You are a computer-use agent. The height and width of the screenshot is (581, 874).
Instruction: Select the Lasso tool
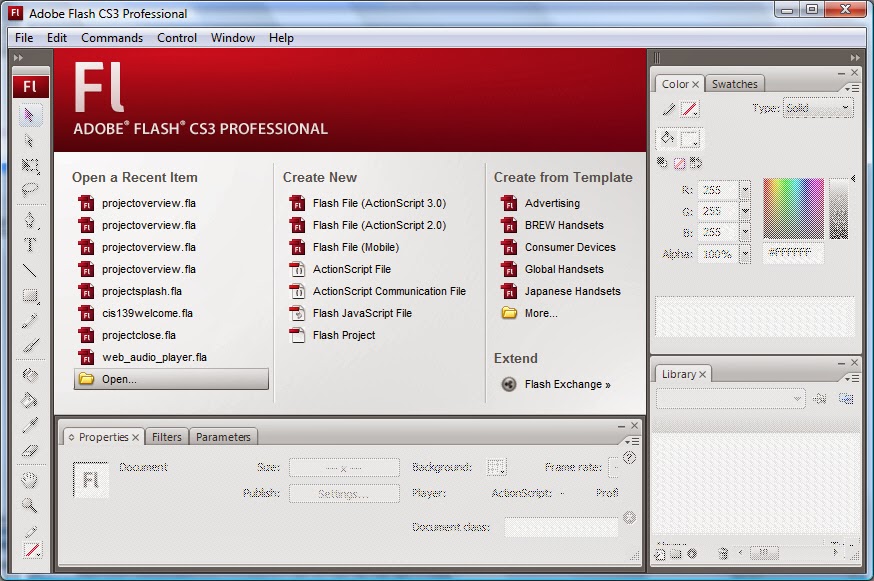(30, 191)
